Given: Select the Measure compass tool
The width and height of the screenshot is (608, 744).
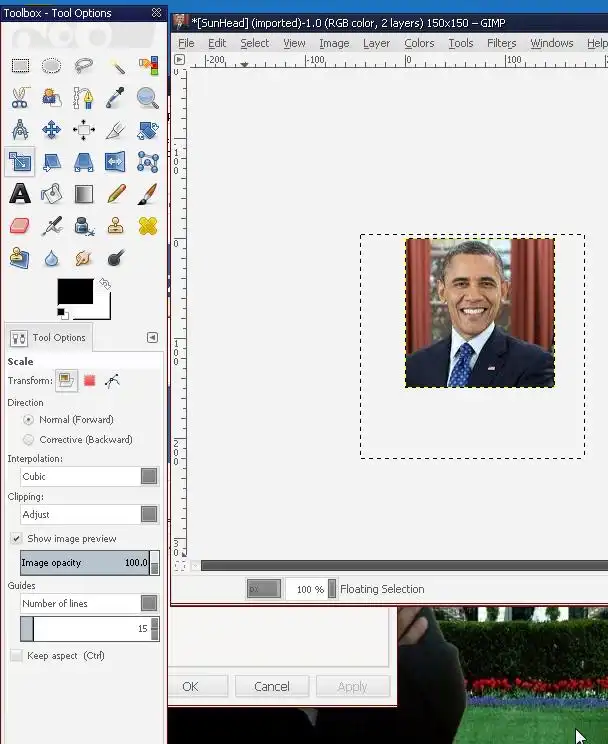Looking at the screenshot, I should click(x=20, y=130).
